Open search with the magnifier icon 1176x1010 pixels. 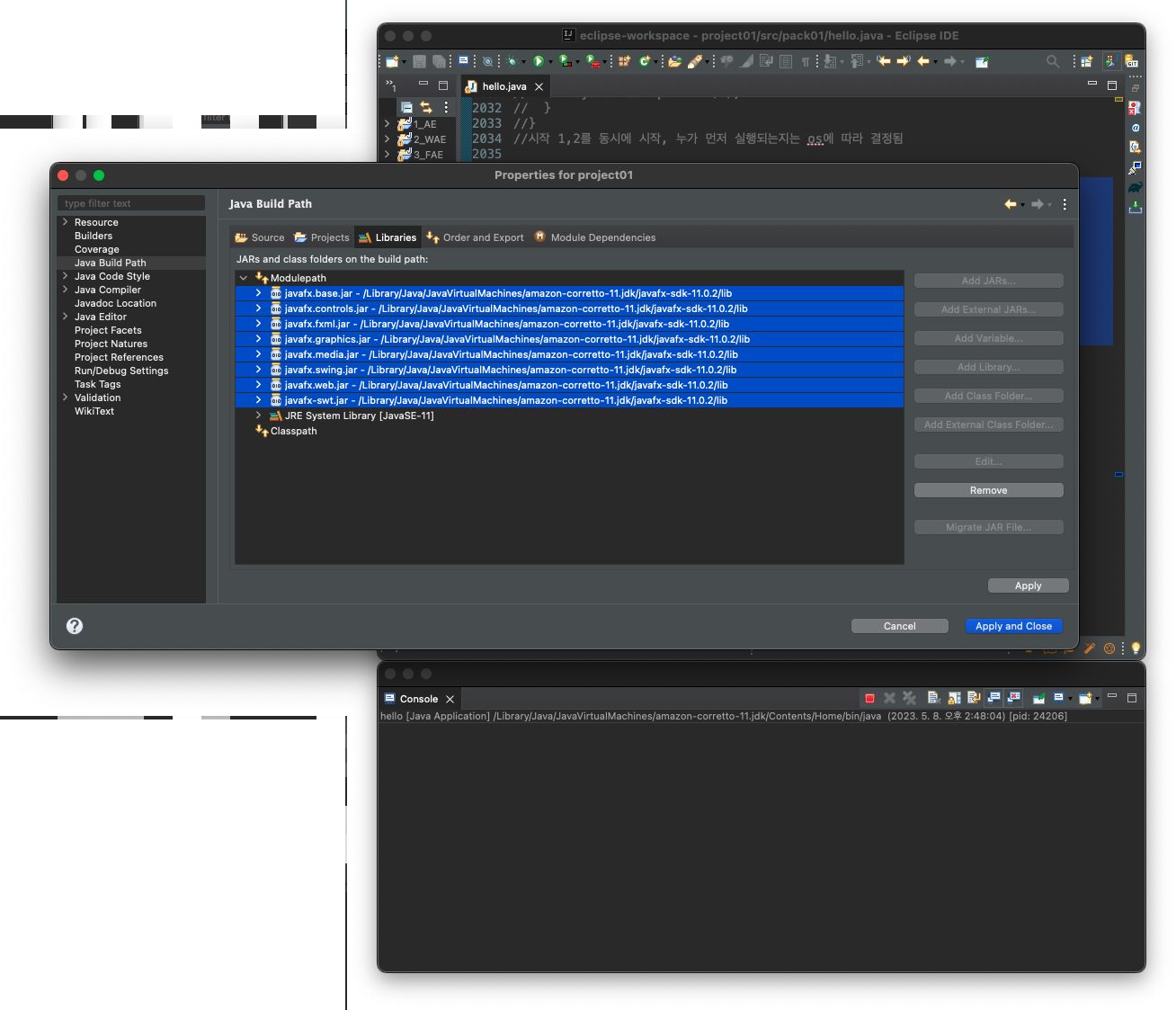pyautogui.click(x=1052, y=61)
